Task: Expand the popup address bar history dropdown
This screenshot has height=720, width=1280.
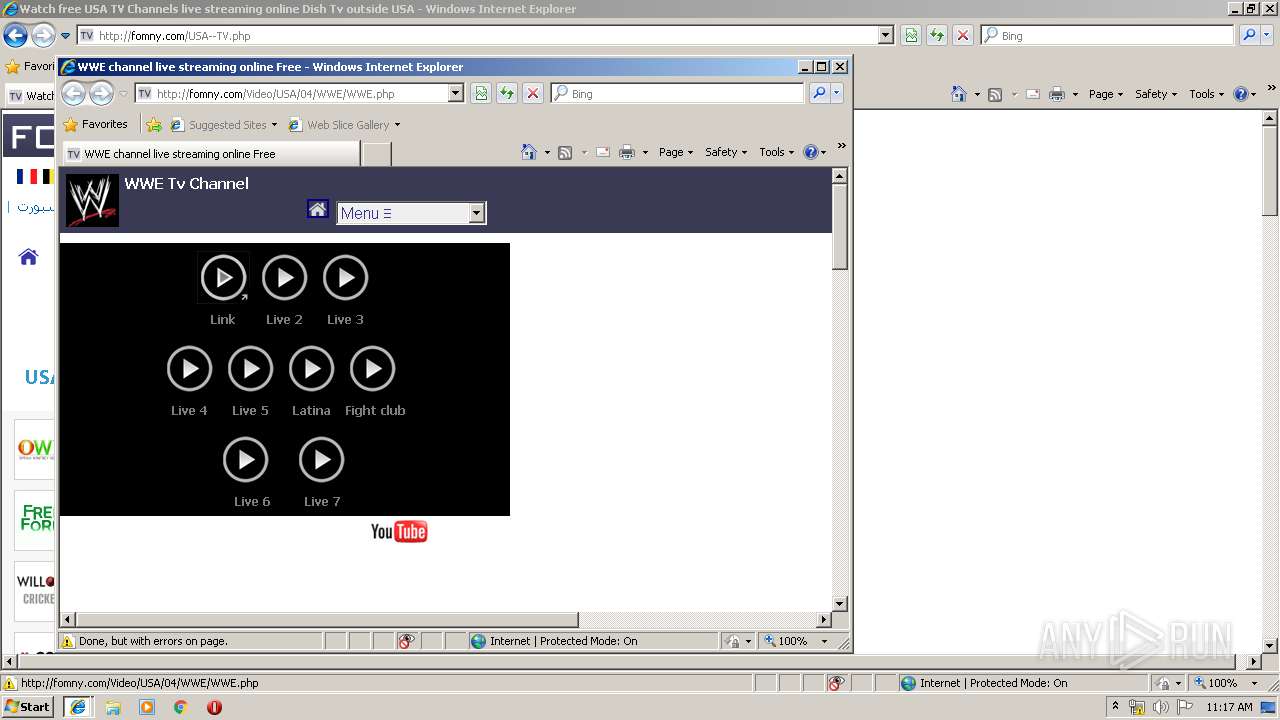Action: click(456, 93)
